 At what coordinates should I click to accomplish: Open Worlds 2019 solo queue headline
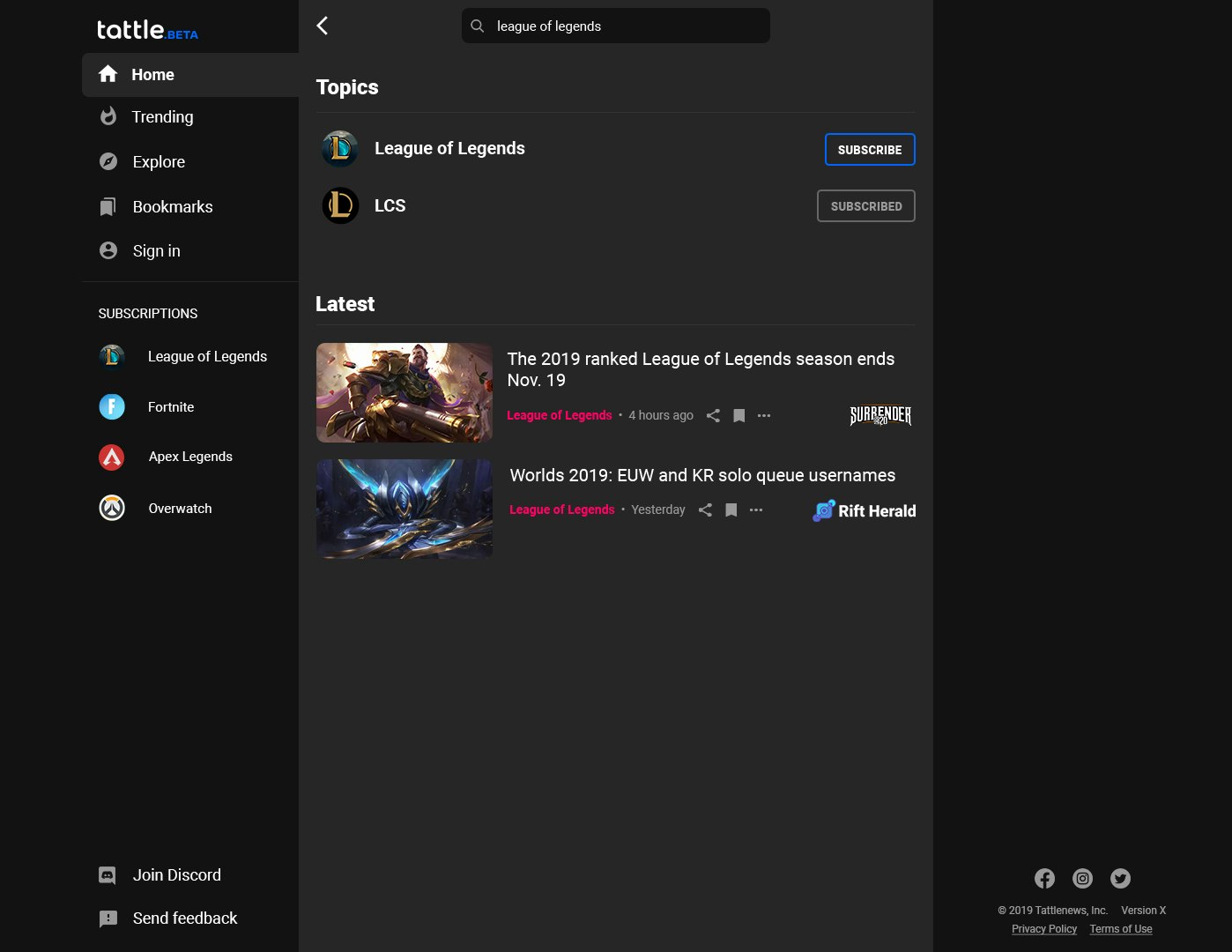click(x=702, y=475)
